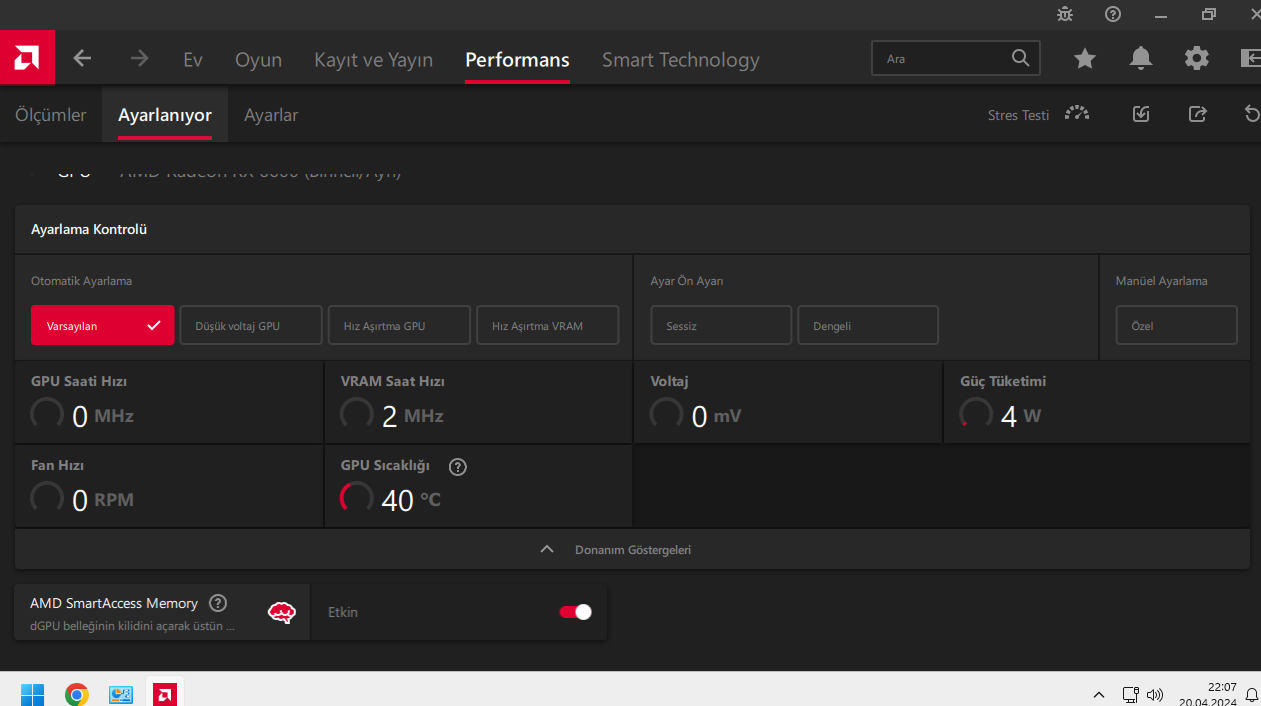Image resolution: width=1261 pixels, height=706 pixels.
Task: Open the Performans tab
Action: (x=517, y=59)
